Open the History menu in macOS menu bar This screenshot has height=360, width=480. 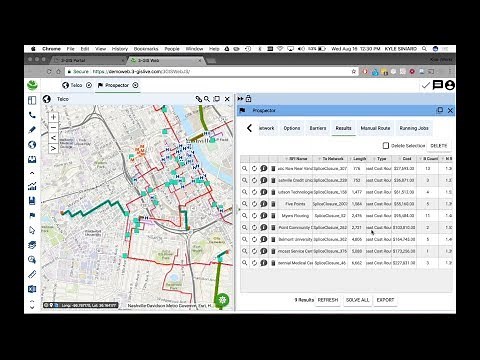pos(120,49)
